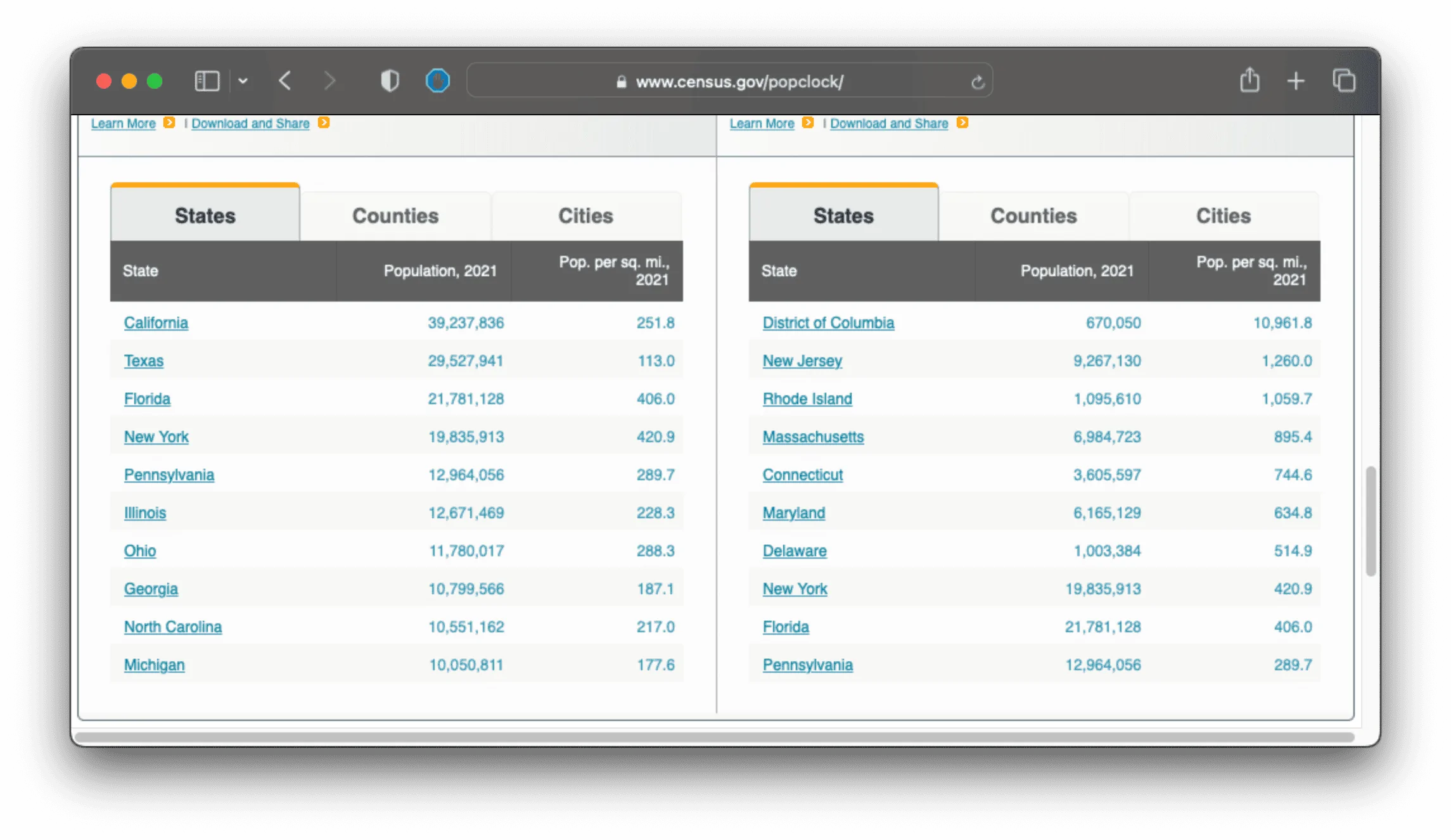Open the right Learn More link
This screenshot has height=840, width=1451.
click(762, 124)
